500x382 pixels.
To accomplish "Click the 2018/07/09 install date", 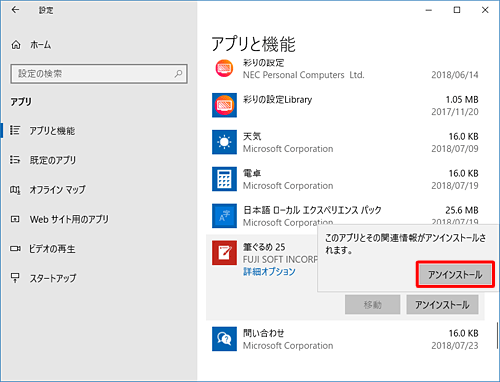I will [x=455, y=149].
